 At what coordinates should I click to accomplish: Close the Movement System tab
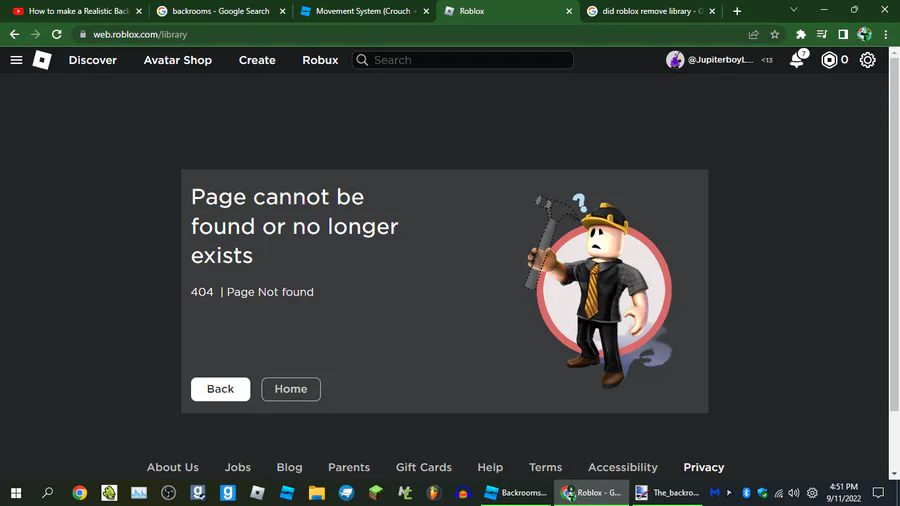[426, 11]
